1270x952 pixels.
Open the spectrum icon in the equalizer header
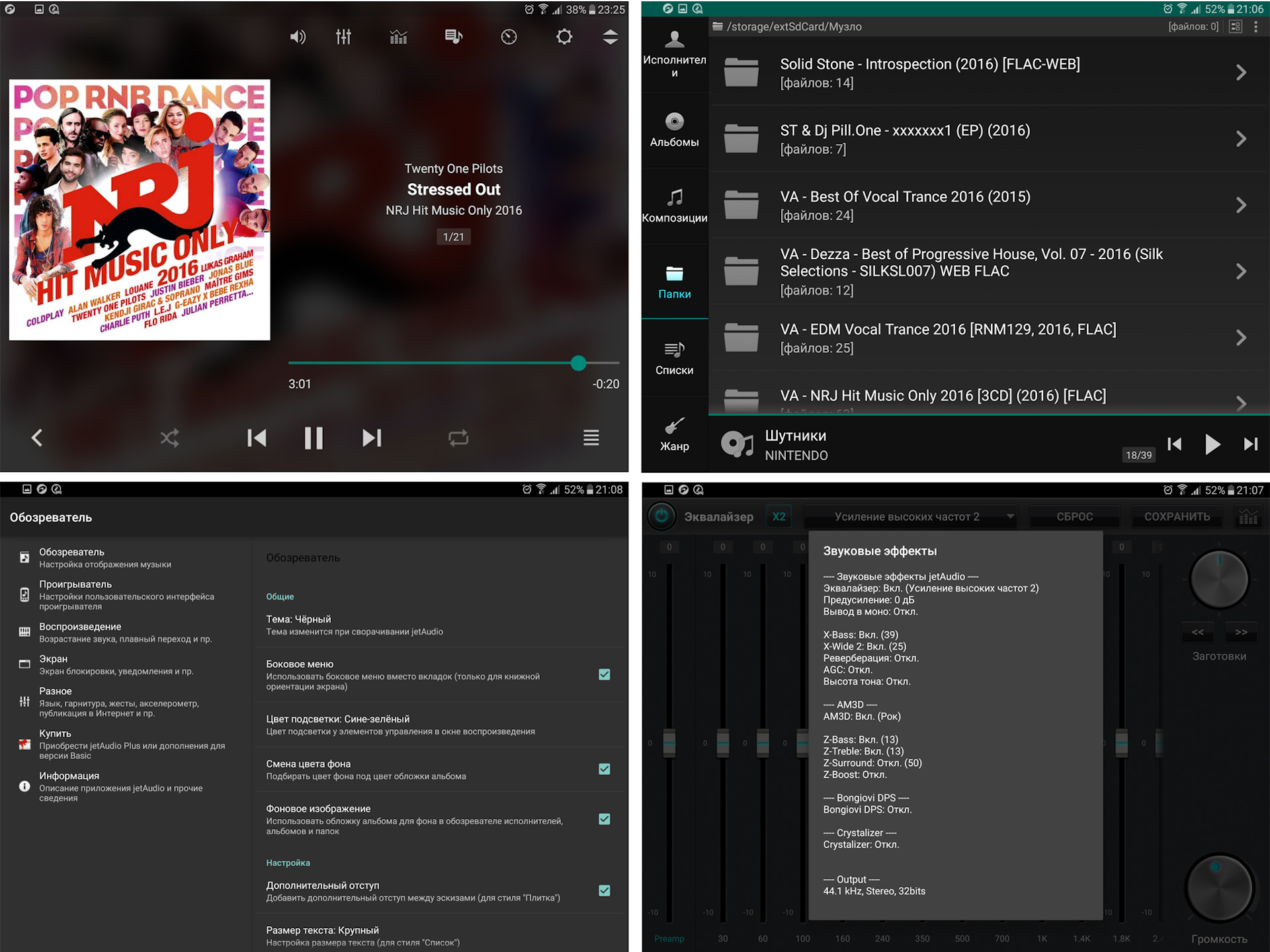1248,516
